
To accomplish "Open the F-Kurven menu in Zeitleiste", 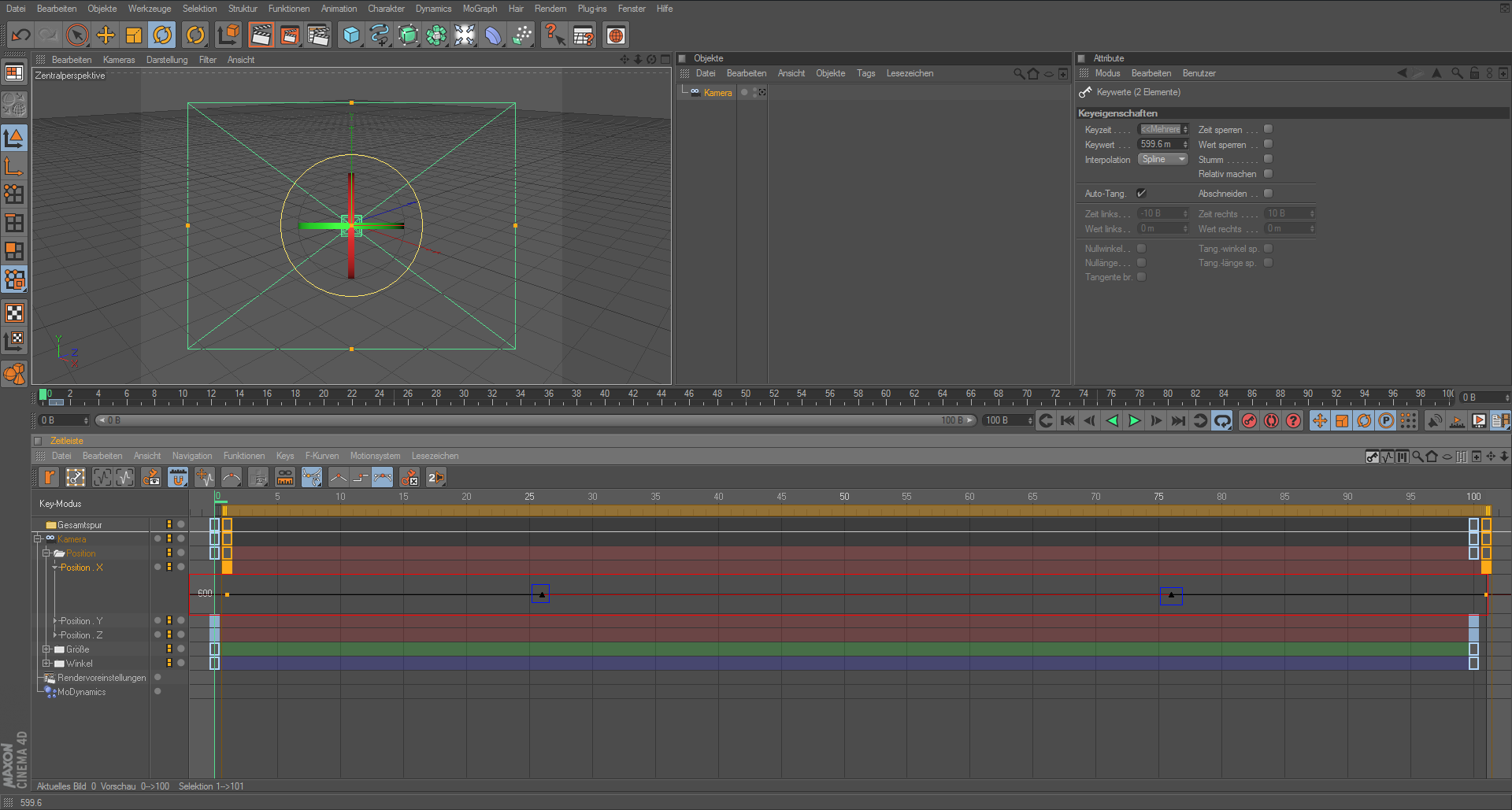I will (321, 456).
